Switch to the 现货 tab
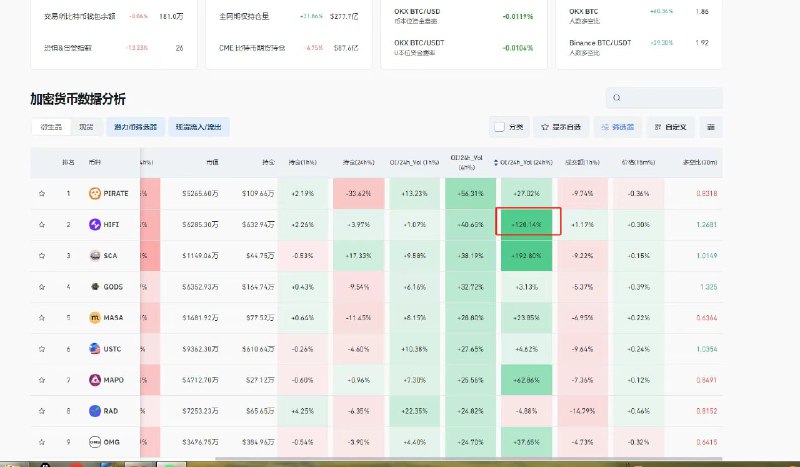The image size is (800, 467). tap(86, 128)
